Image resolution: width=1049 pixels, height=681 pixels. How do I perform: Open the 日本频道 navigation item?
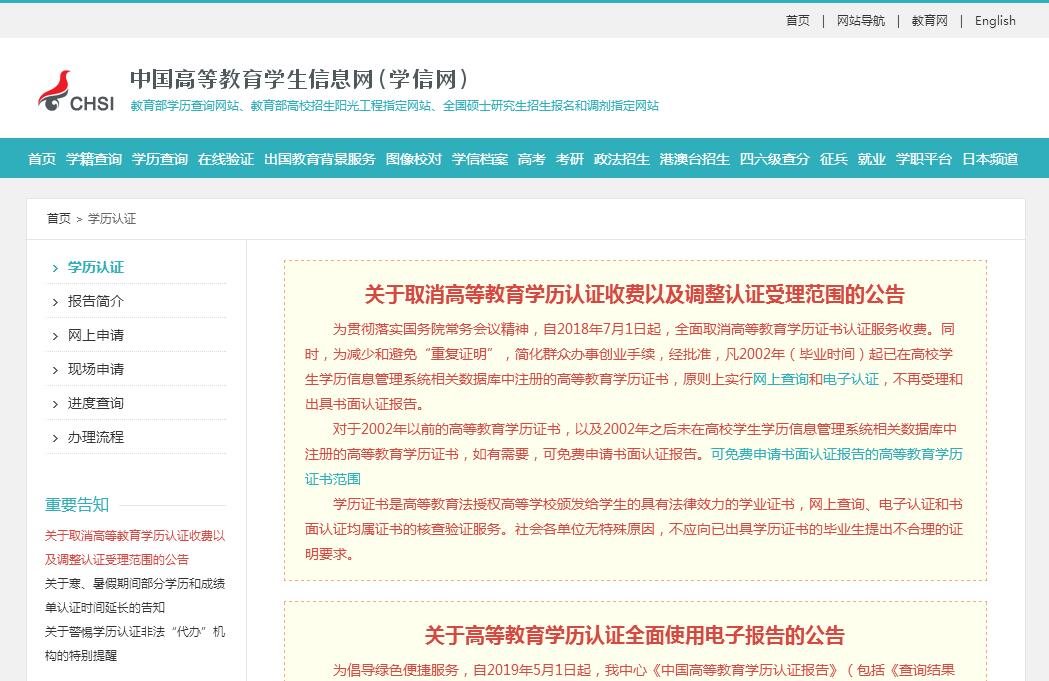coord(990,159)
